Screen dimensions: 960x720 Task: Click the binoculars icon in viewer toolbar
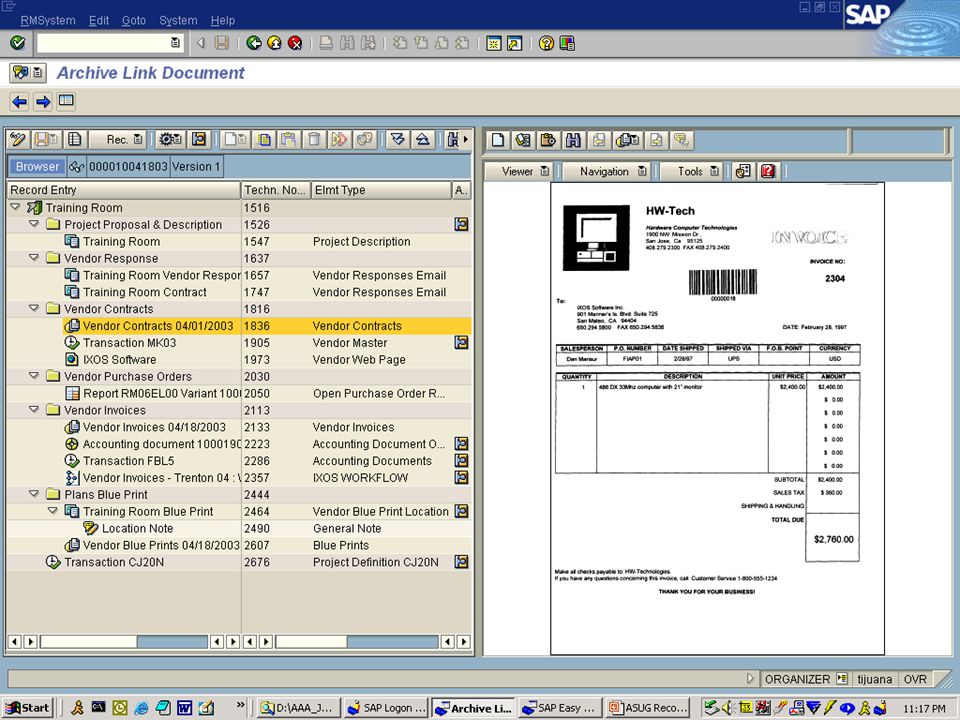574,140
